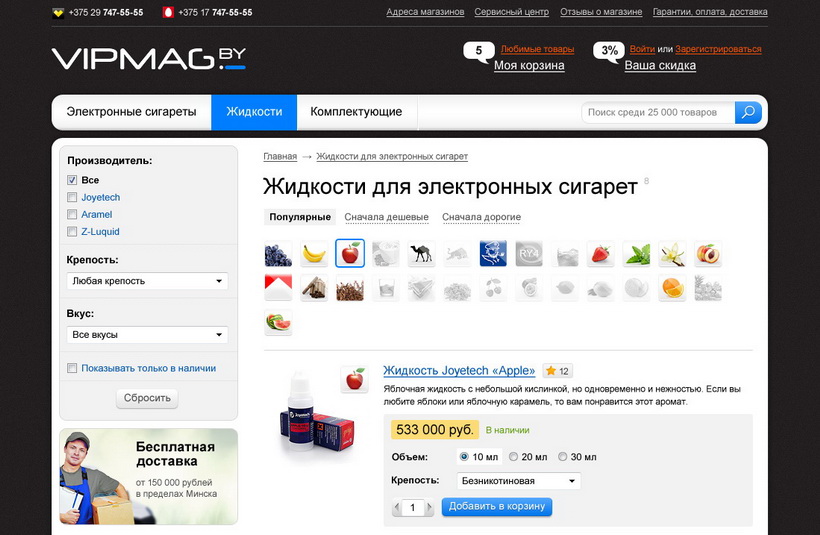Expand the 'Все вкусы' flavor dropdown

click(x=147, y=335)
